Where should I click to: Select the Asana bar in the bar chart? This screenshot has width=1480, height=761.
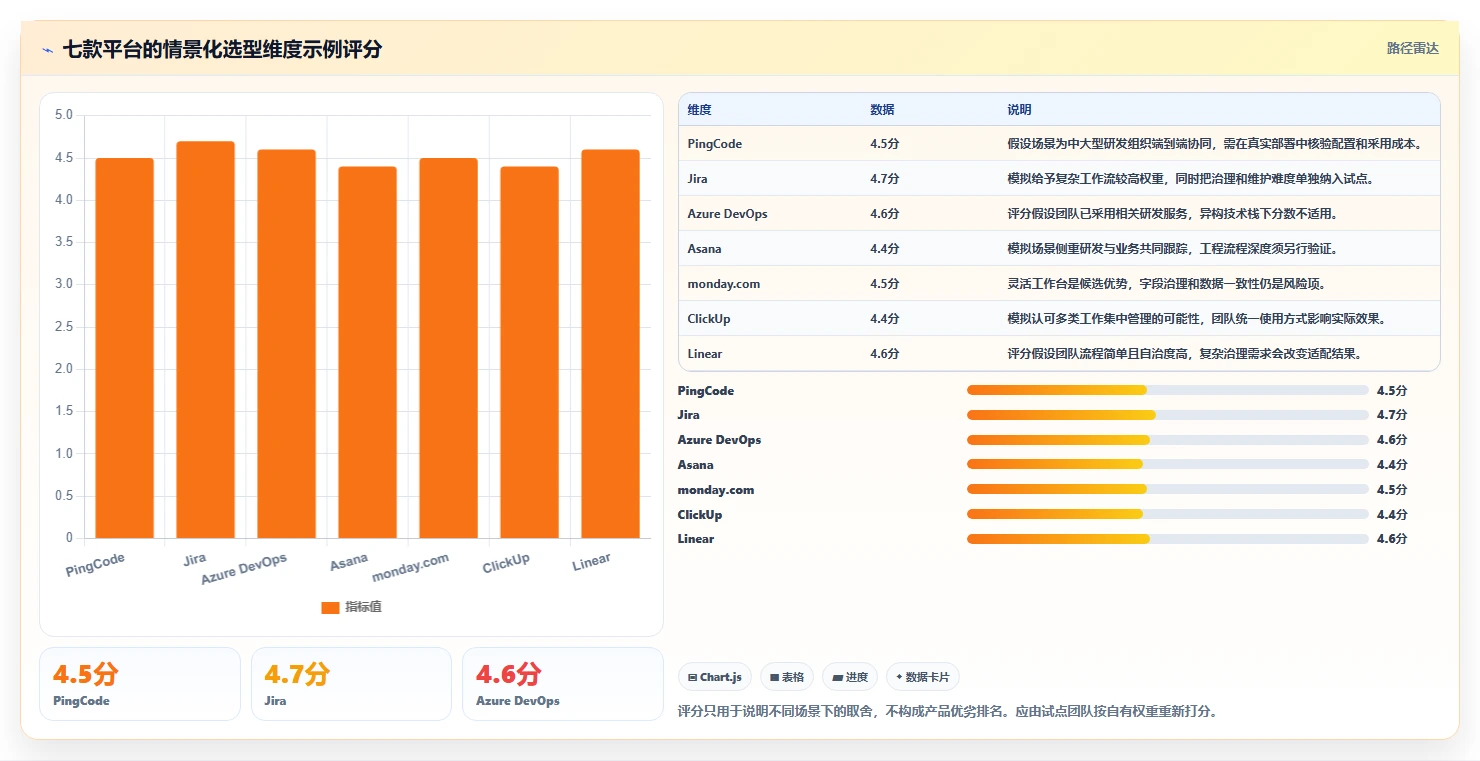(368, 352)
